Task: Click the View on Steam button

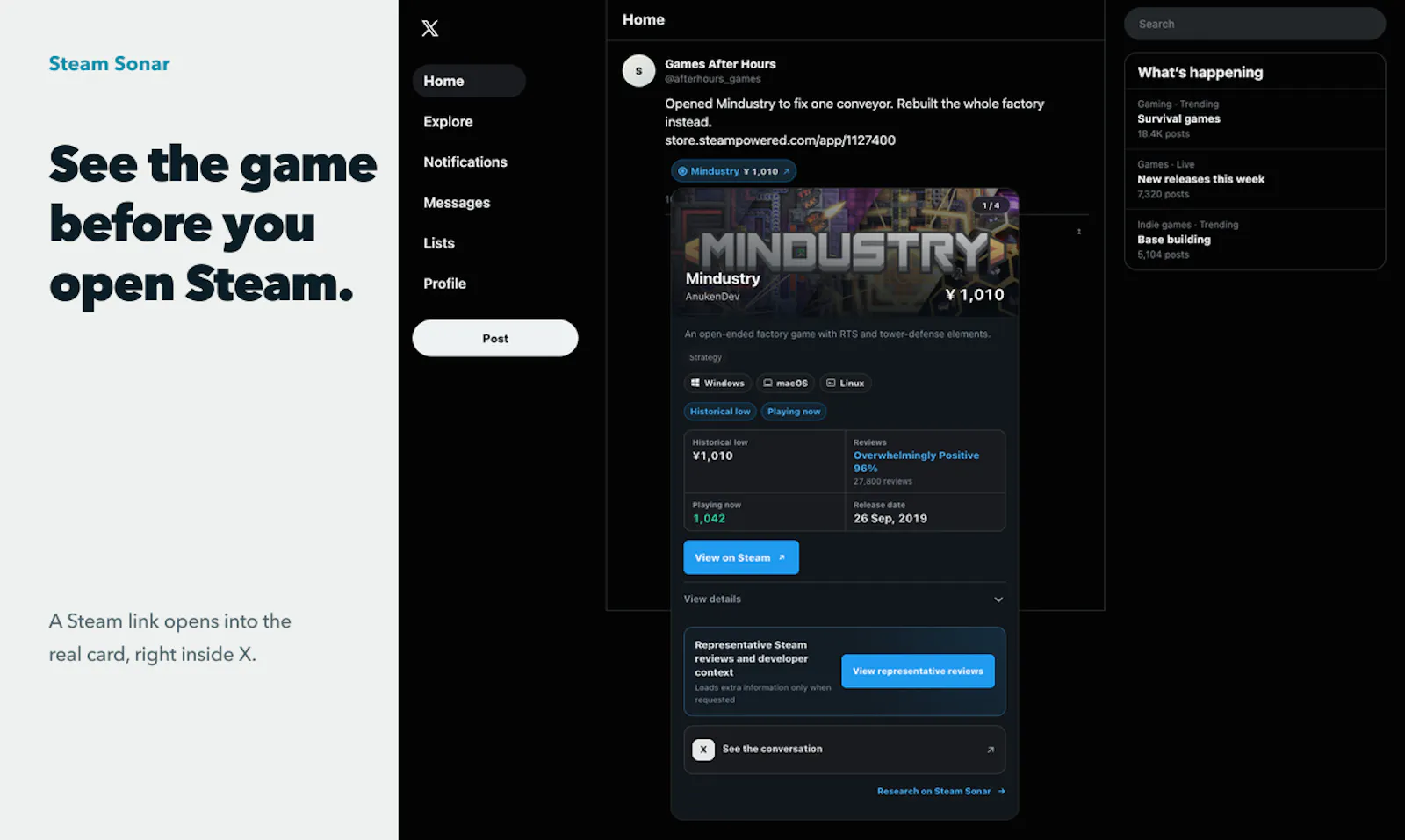Action: coord(741,557)
